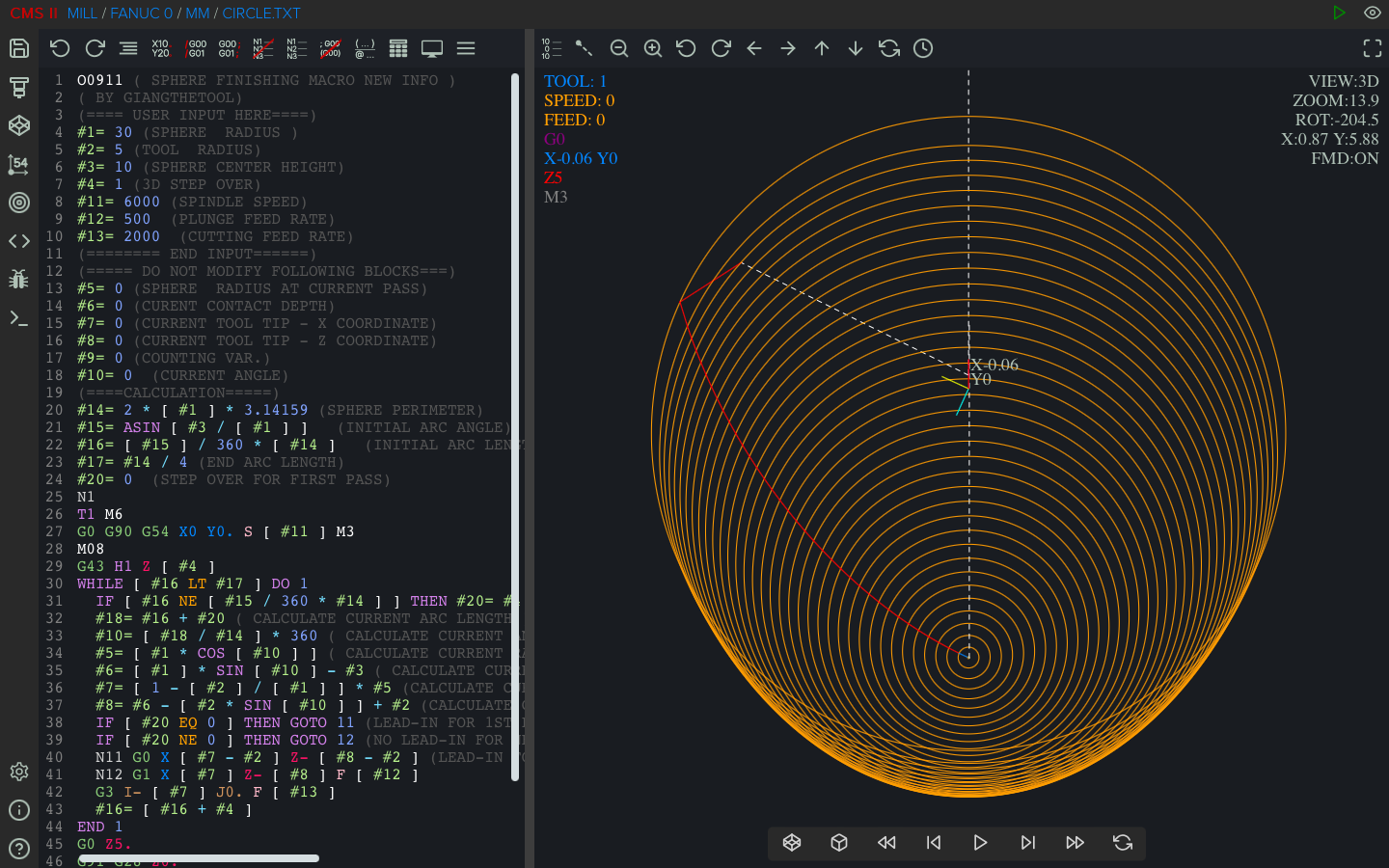1389x868 pixels.
Task: Fast forward the simulation
Action: pos(1076,843)
